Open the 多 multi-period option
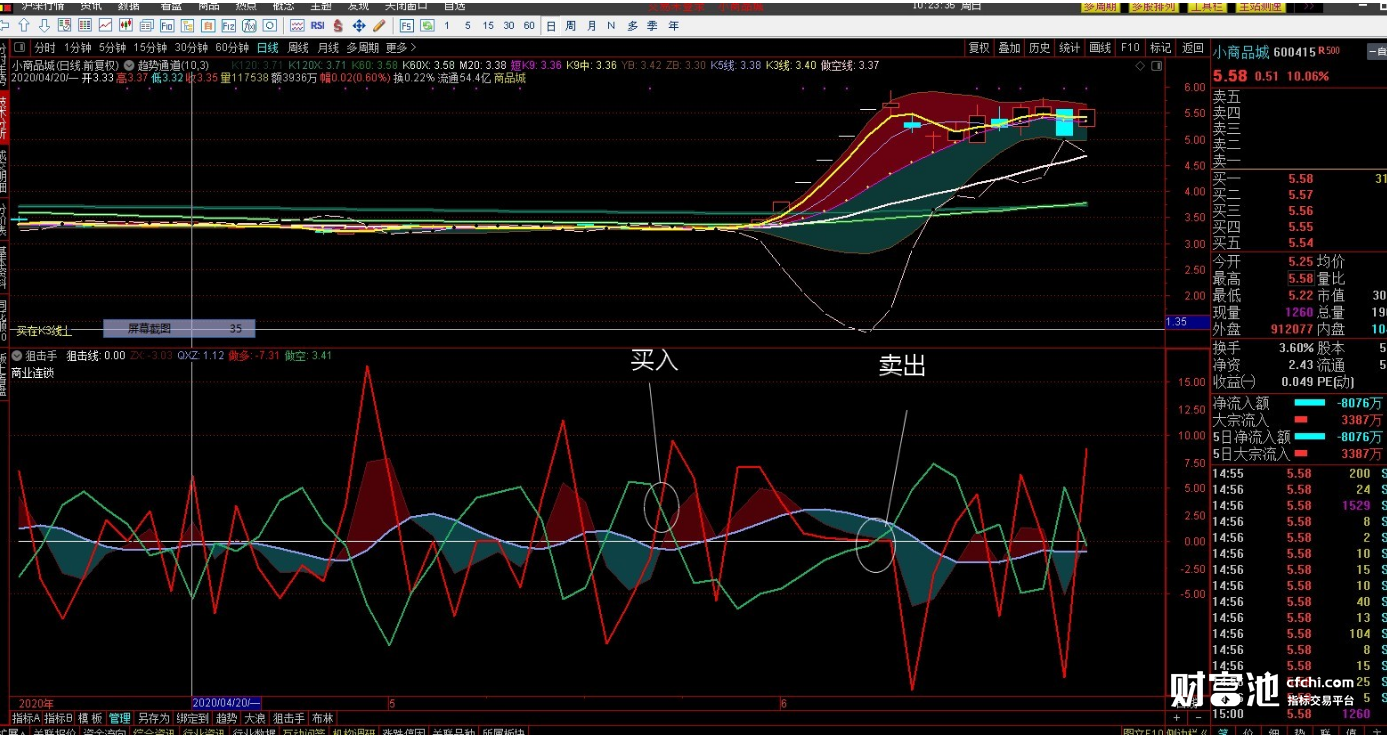Screen dimensions: 1387x736 tap(632, 25)
